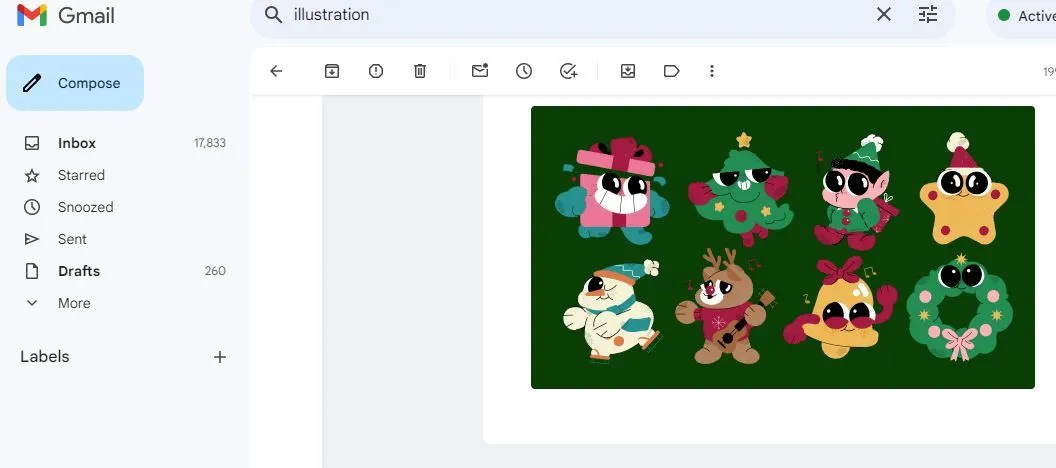Image resolution: width=1056 pixels, height=468 pixels.
Task: Open the More options three-dot menu
Action: [x=712, y=71]
